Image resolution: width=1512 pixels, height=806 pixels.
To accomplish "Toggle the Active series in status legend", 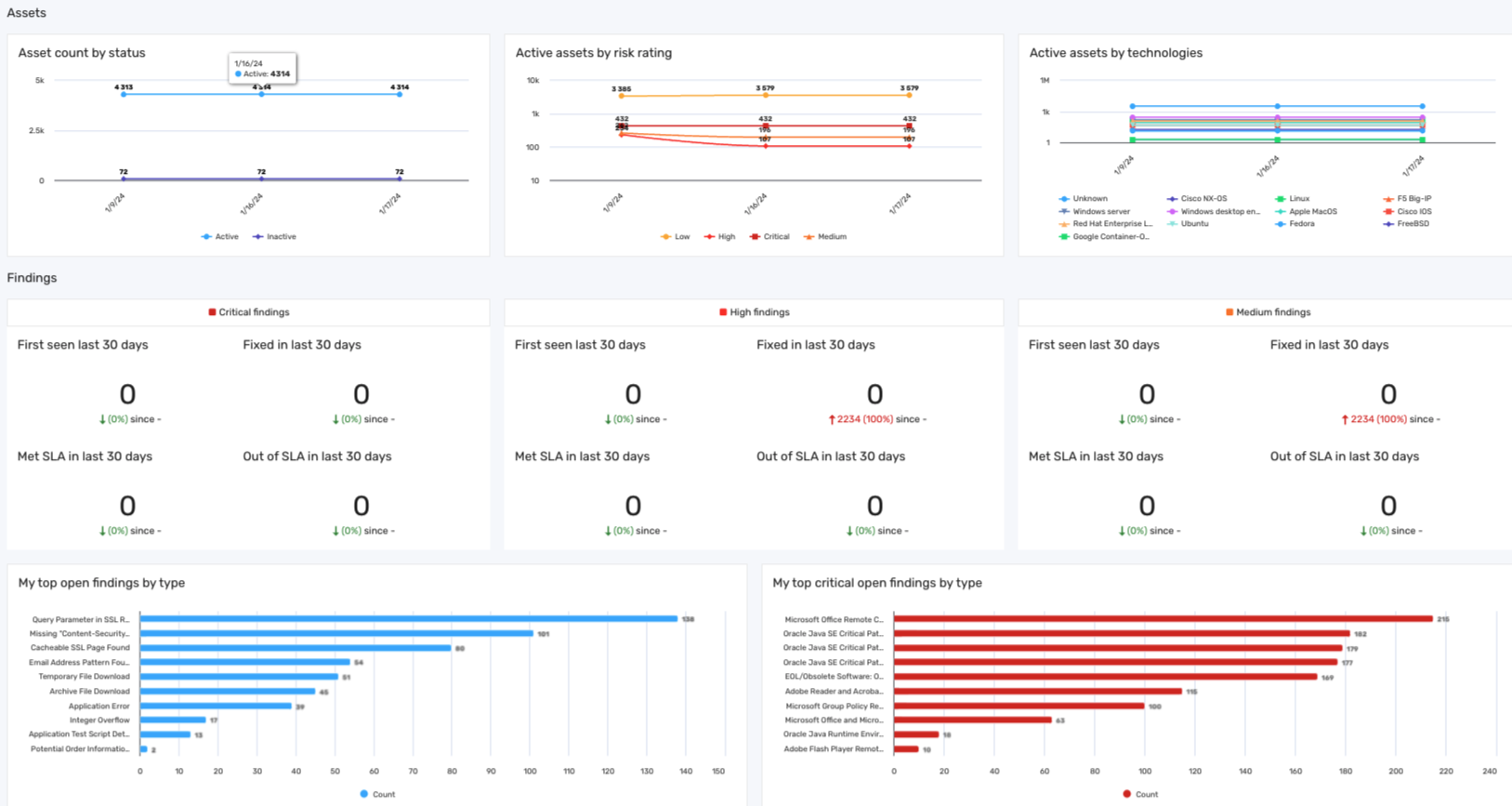I will pyautogui.click(x=220, y=237).
